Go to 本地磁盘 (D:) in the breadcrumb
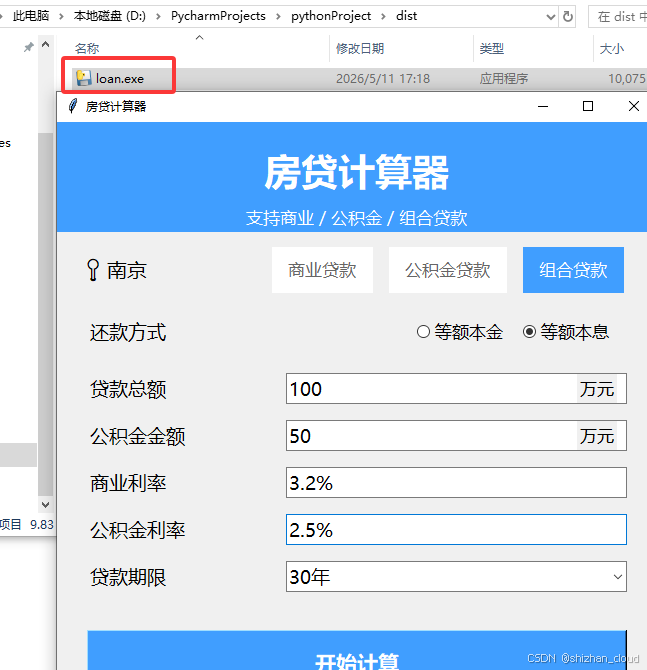The height and width of the screenshot is (670, 647). click(x=109, y=16)
